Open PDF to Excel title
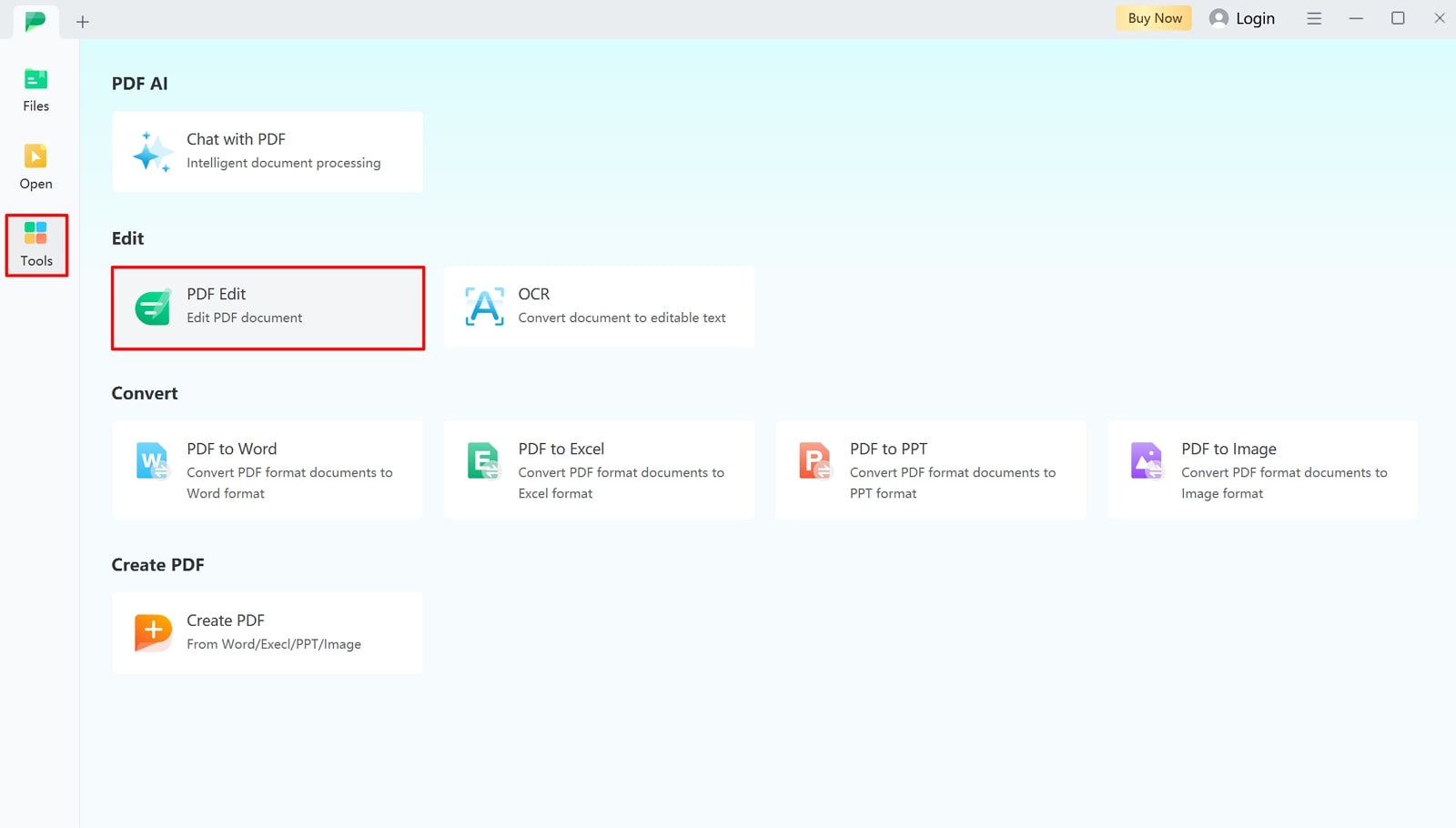Viewport: 1456px width, 828px height. coord(561,449)
